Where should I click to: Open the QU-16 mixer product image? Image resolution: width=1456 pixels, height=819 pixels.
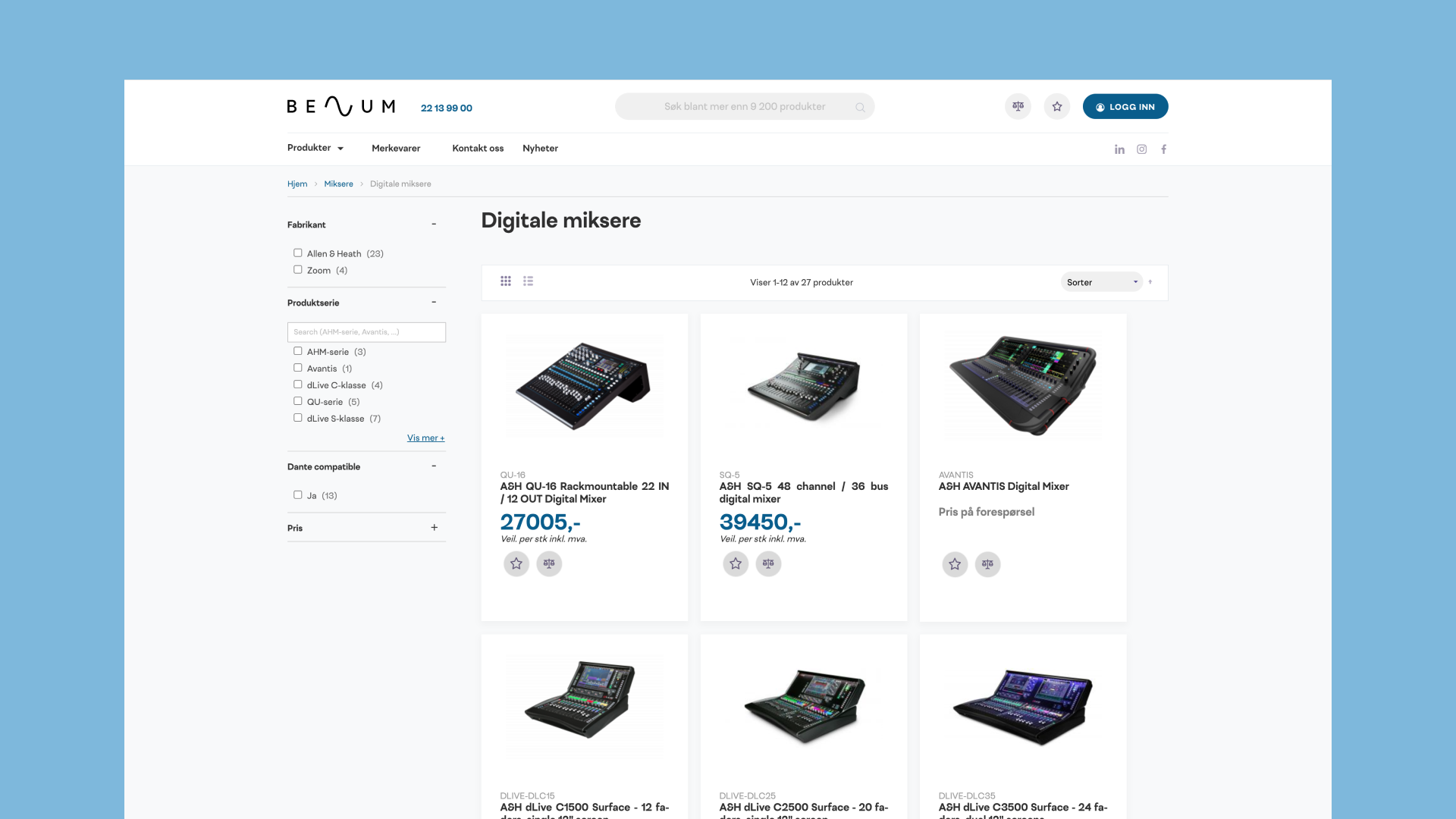[x=584, y=385]
